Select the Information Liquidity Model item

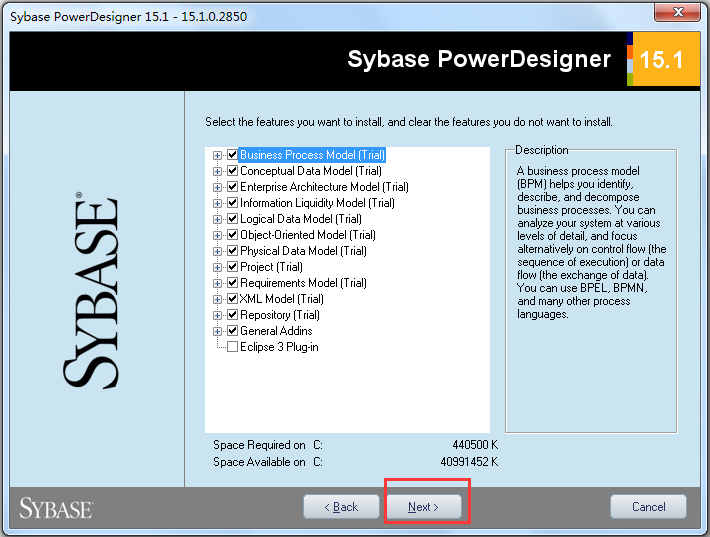(x=317, y=203)
